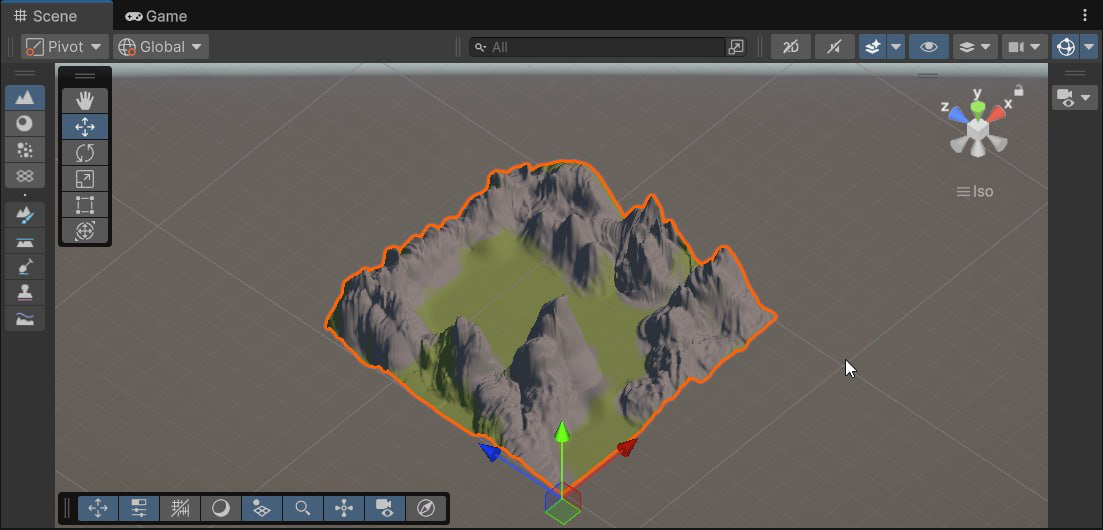Toggle the Cameras overlay in bottom bar
Screen dimensions: 1103x530
coord(385,508)
